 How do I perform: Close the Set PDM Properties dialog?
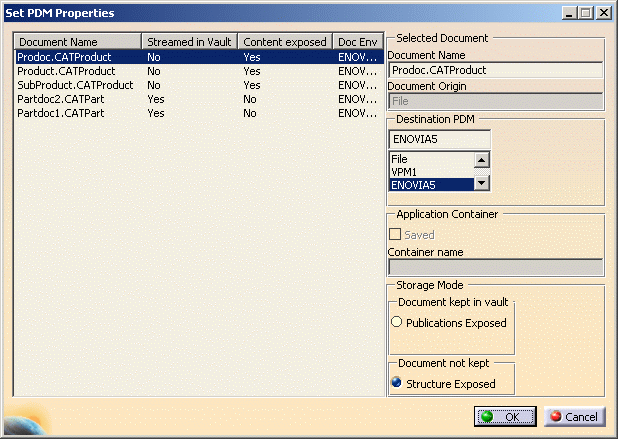602,13
